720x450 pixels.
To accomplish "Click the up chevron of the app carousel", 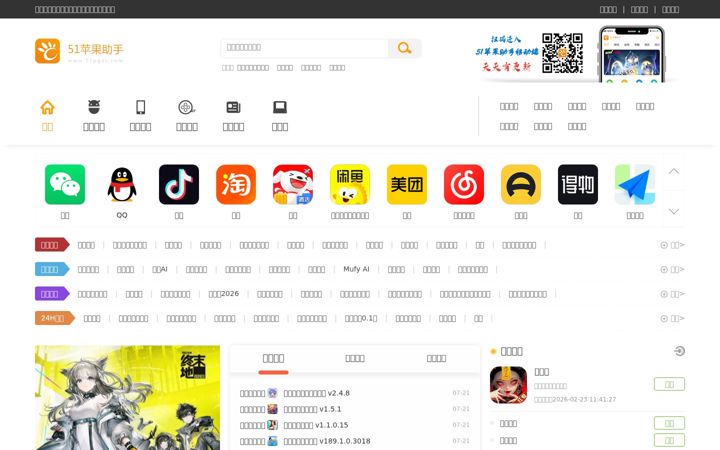I will 674,171.
